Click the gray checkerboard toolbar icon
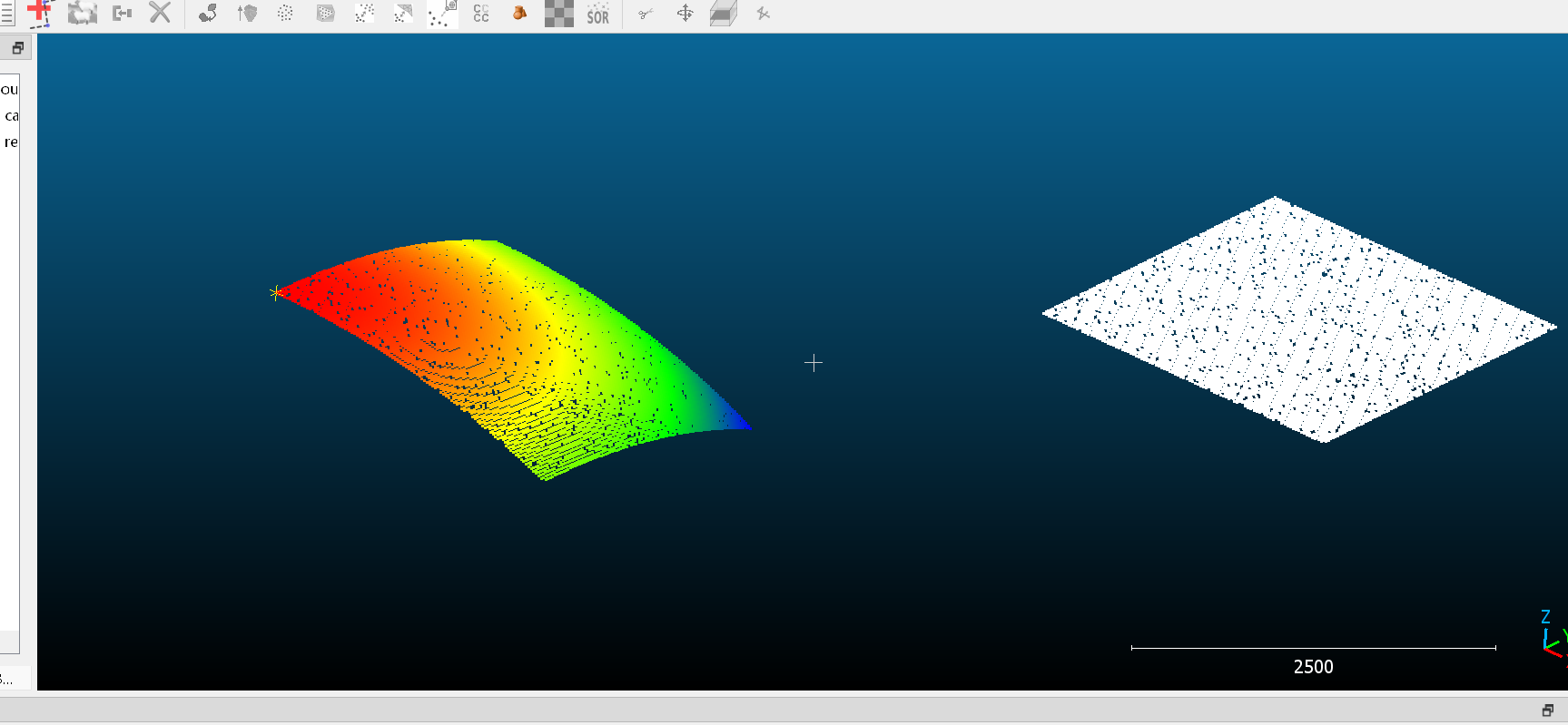1568x725 pixels. pyautogui.click(x=558, y=13)
